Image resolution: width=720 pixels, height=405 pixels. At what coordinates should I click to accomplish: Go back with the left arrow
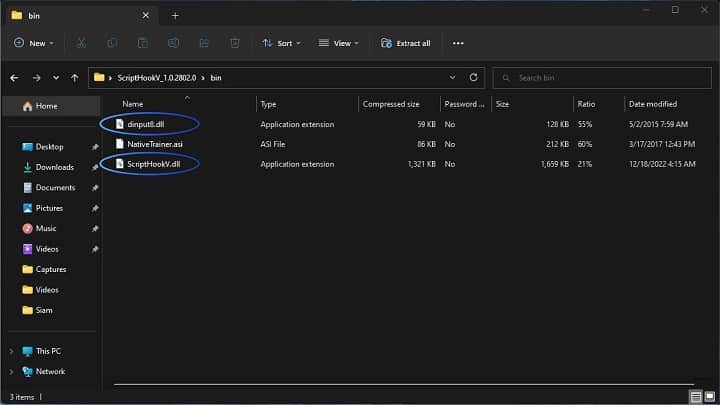pyautogui.click(x=14, y=78)
